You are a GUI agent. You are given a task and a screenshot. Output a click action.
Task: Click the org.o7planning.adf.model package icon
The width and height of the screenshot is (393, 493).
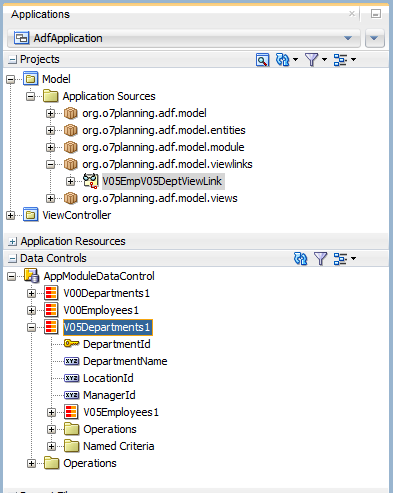click(x=71, y=113)
